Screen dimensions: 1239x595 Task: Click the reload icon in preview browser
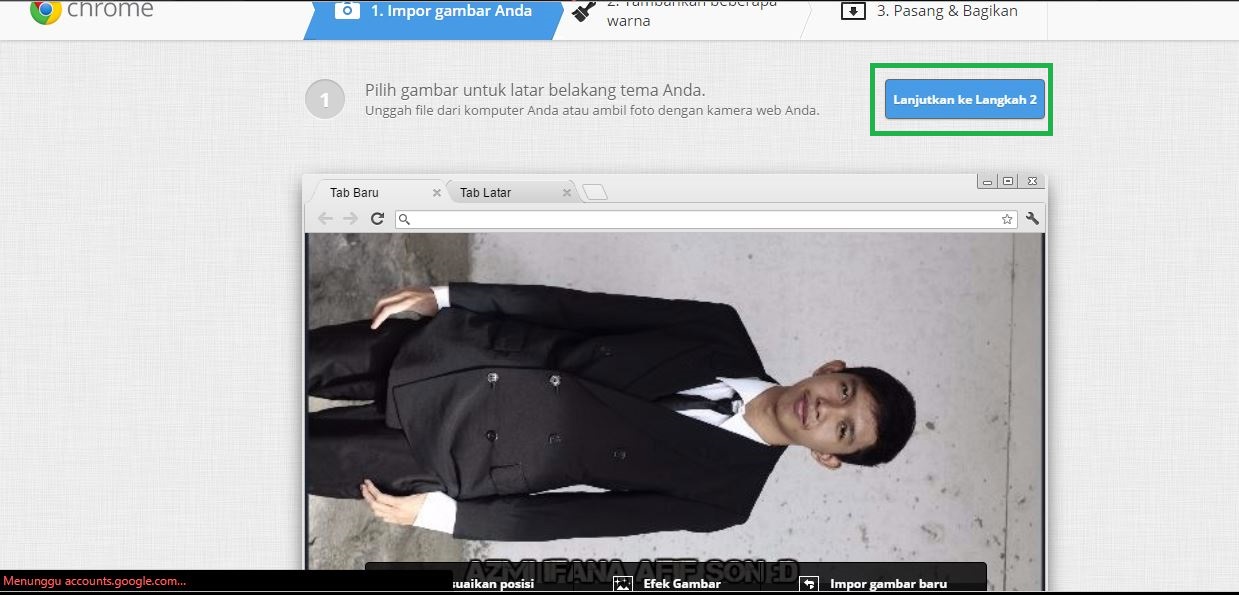[377, 219]
